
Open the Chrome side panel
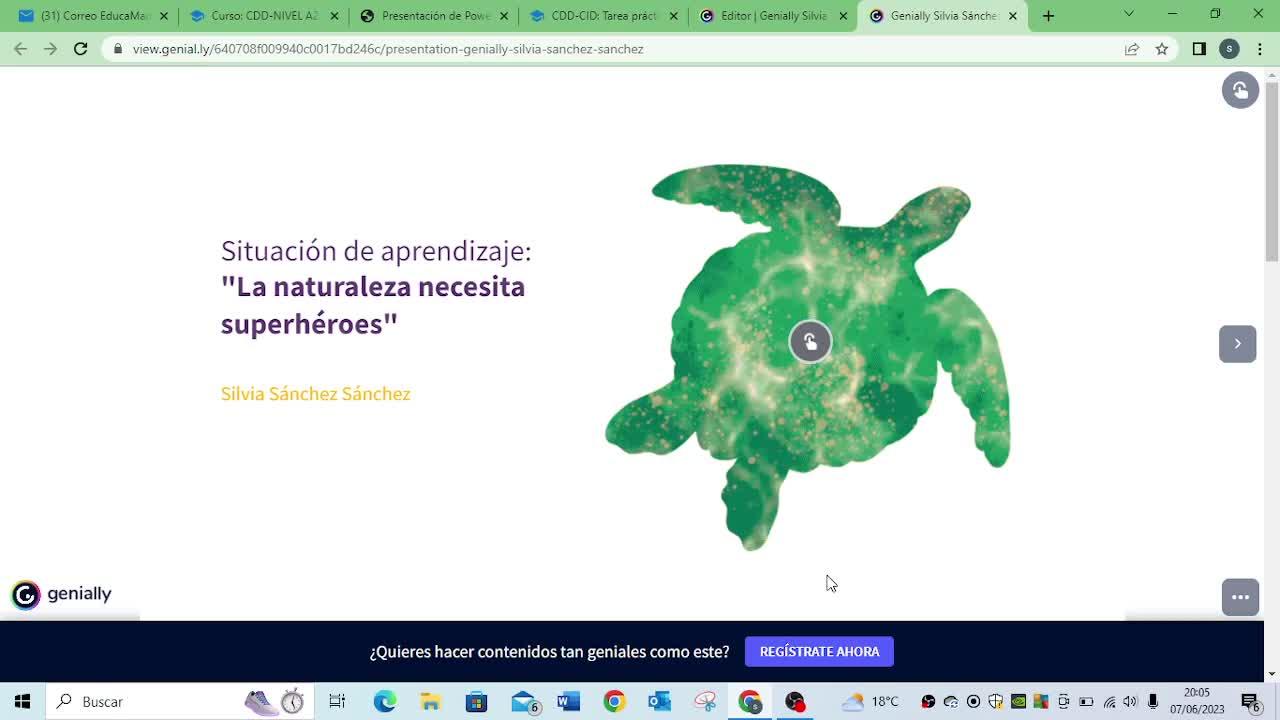[x=1199, y=49]
